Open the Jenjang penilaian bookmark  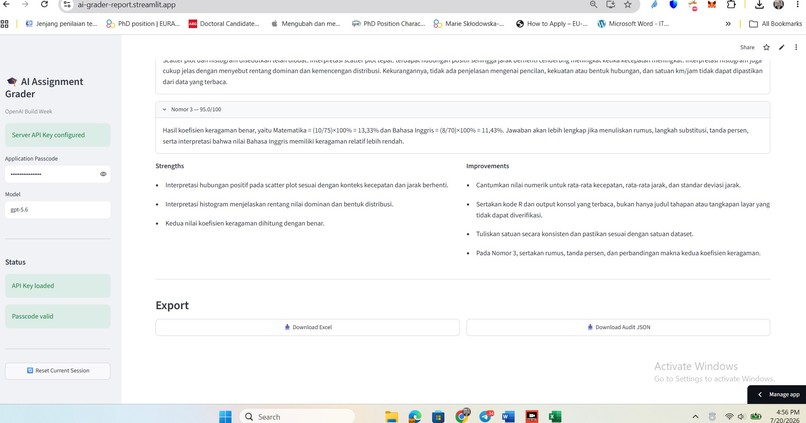(x=61, y=24)
